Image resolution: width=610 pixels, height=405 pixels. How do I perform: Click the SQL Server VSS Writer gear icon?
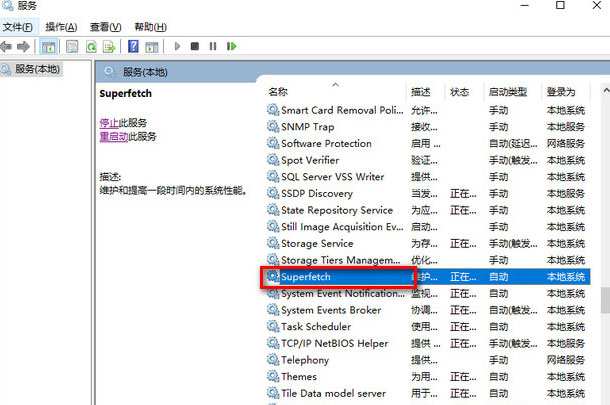pyautogui.click(x=273, y=177)
